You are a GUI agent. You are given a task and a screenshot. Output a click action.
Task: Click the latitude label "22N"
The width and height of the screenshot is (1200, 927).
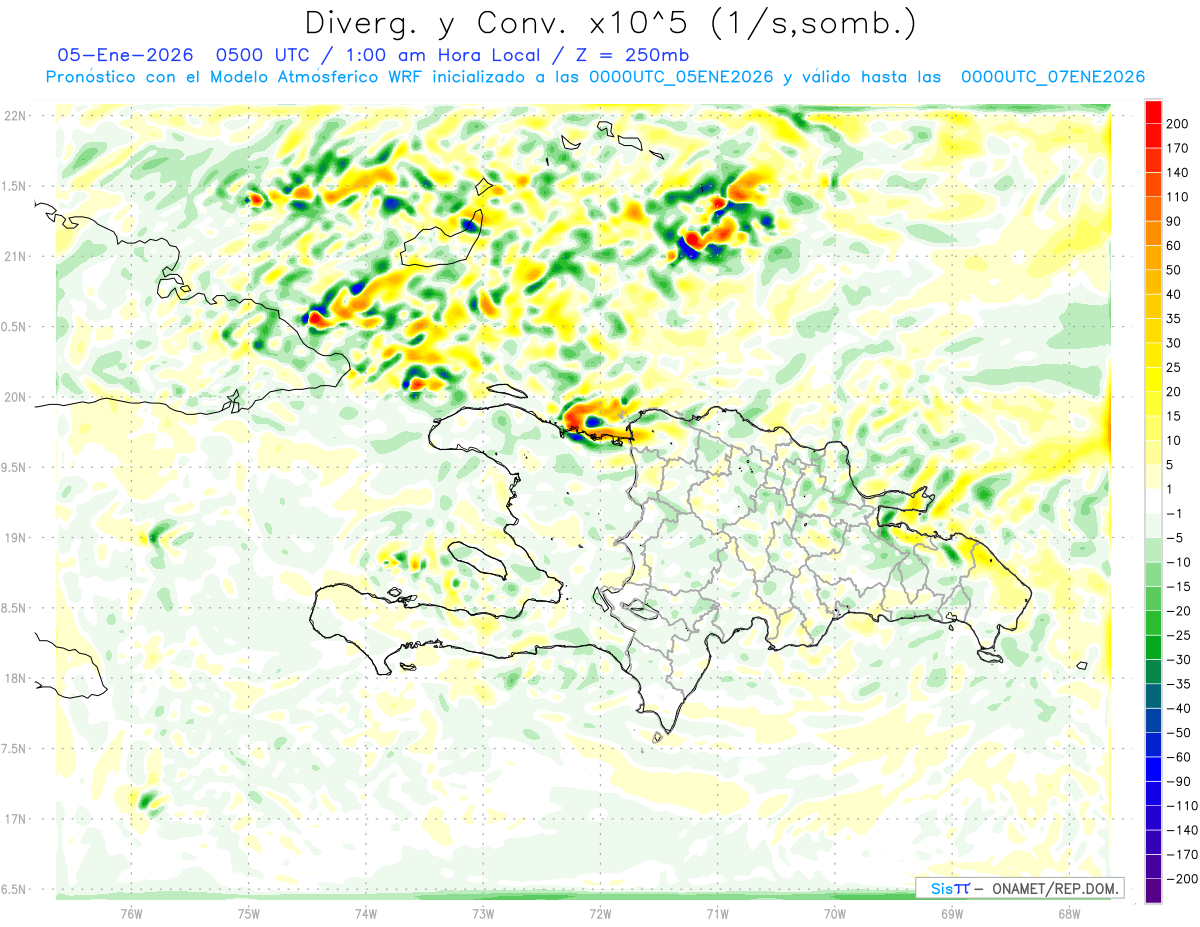click(x=15, y=116)
